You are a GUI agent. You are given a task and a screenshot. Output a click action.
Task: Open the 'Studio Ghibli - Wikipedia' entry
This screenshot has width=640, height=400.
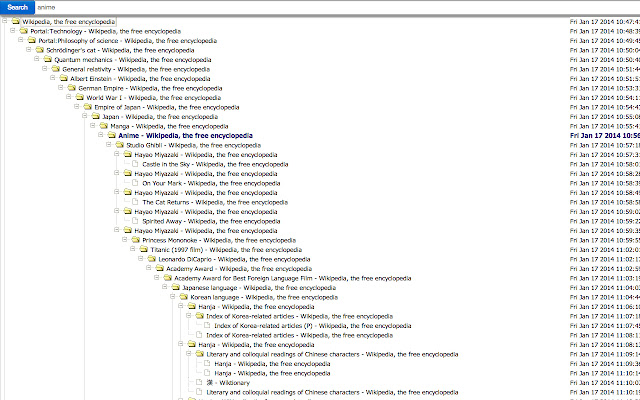click(193, 145)
